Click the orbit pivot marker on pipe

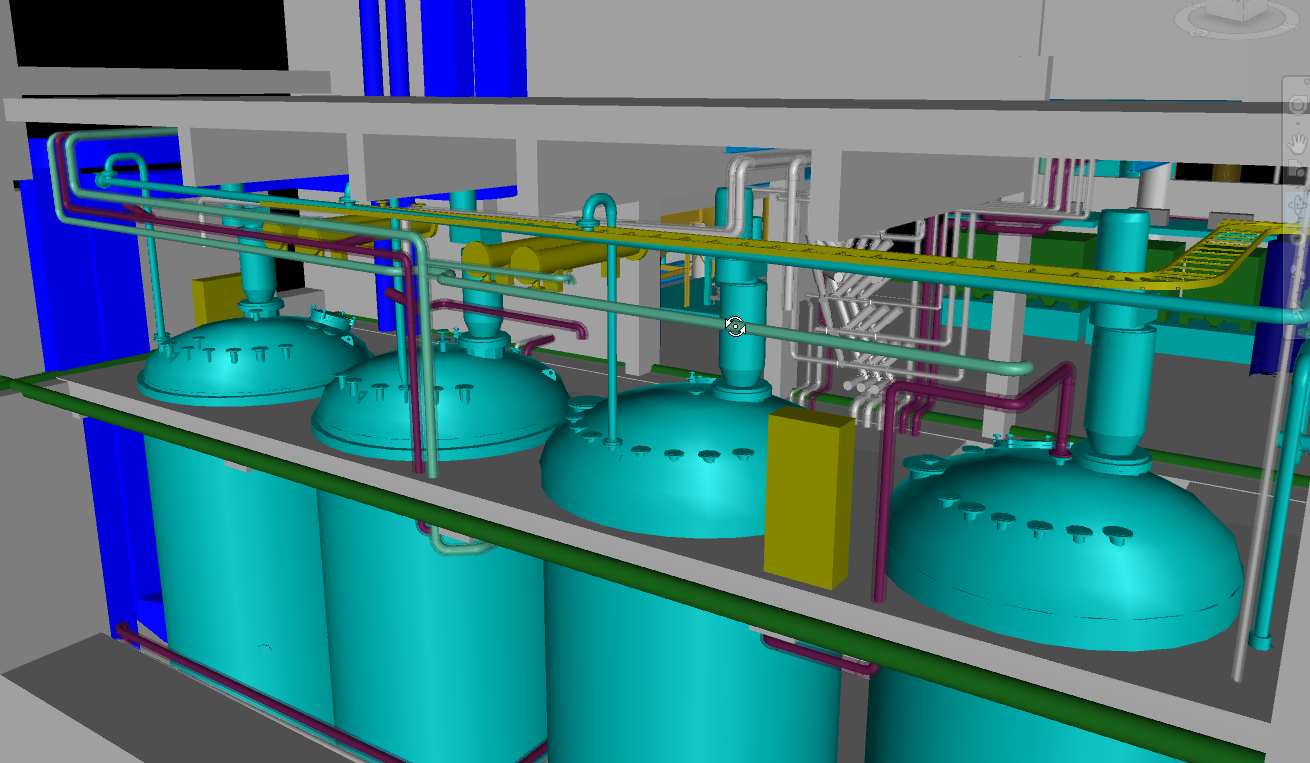[735, 327]
